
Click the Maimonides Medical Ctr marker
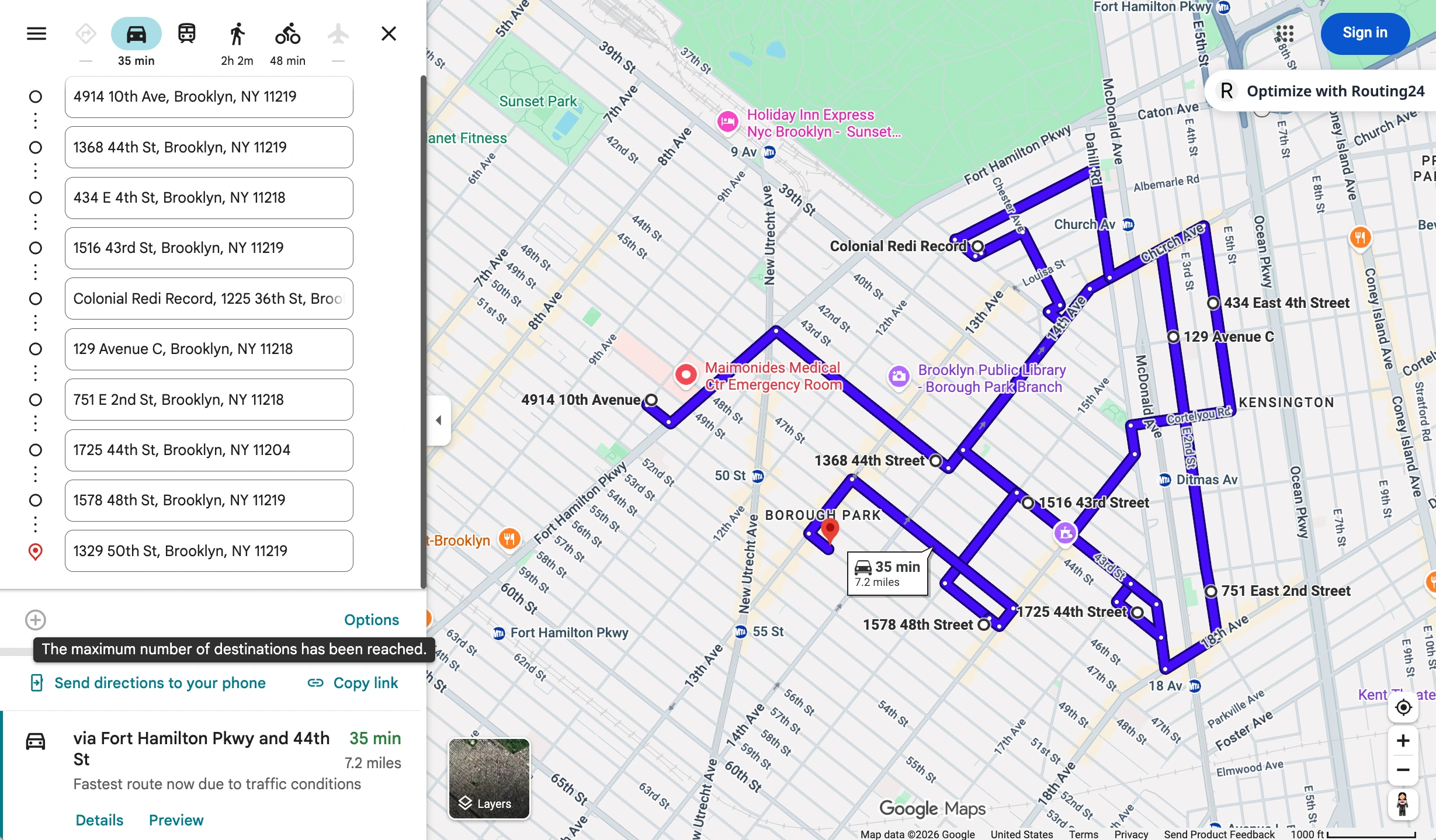click(686, 376)
